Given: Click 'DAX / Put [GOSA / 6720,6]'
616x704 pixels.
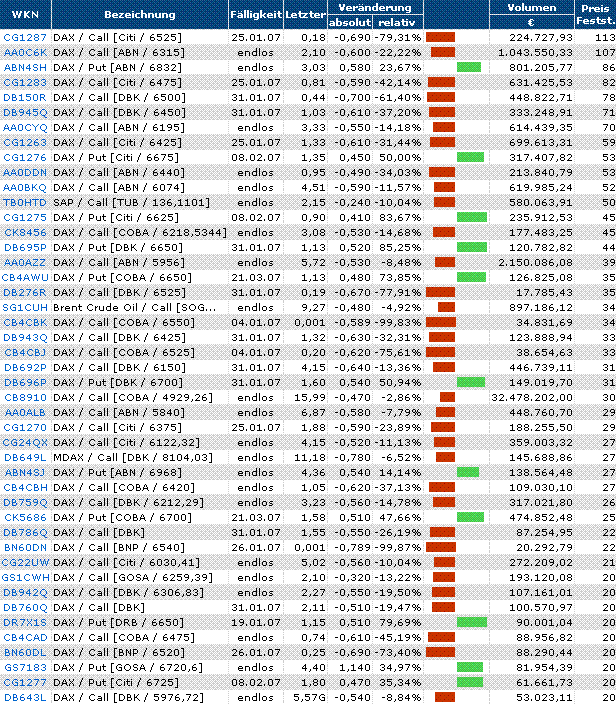Looking at the screenshot, I should pyautogui.click(x=128, y=668).
